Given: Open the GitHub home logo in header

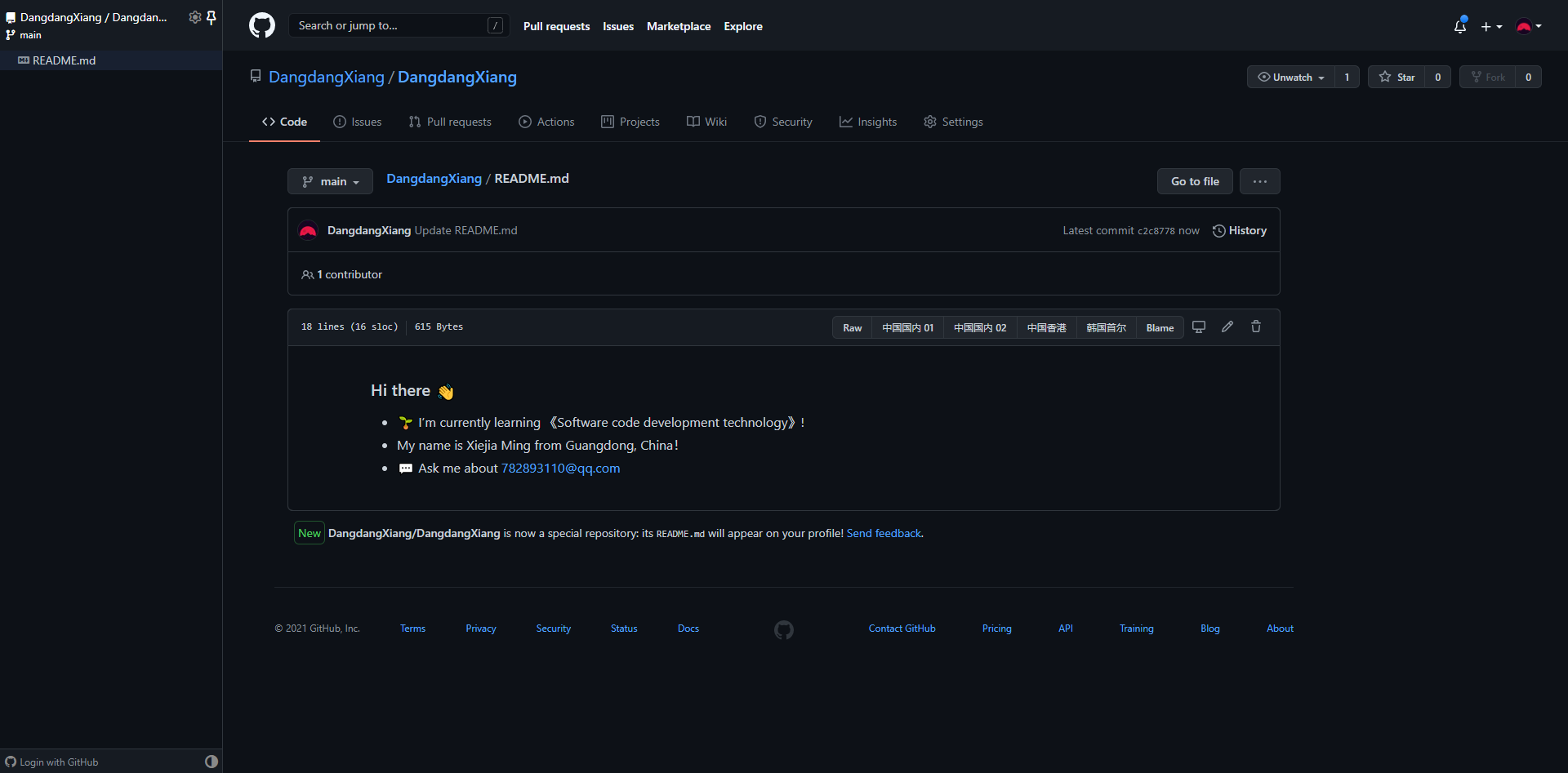Looking at the screenshot, I should (x=262, y=25).
